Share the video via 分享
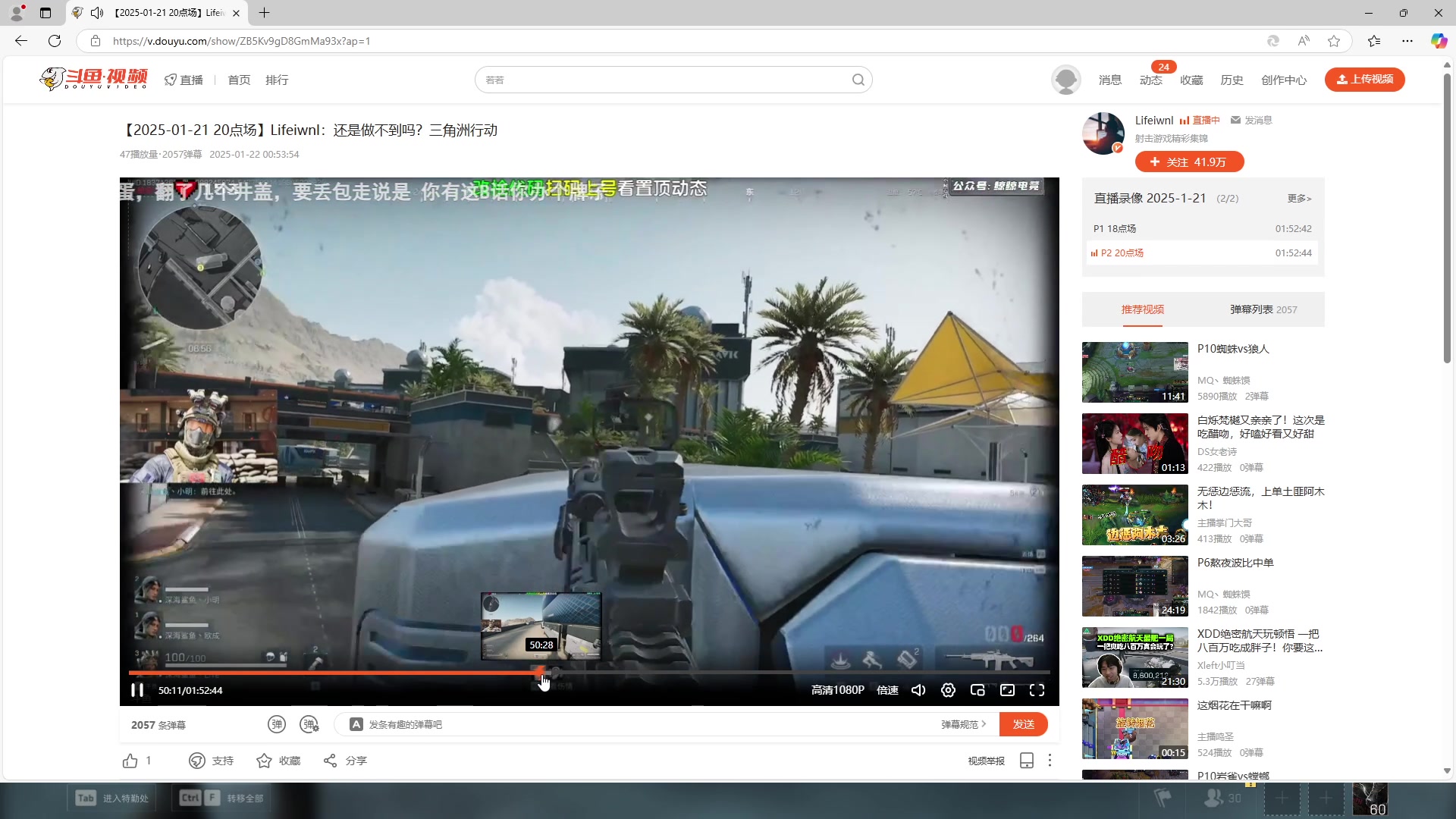The width and height of the screenshot is (1456, 819). coord(345,761)
